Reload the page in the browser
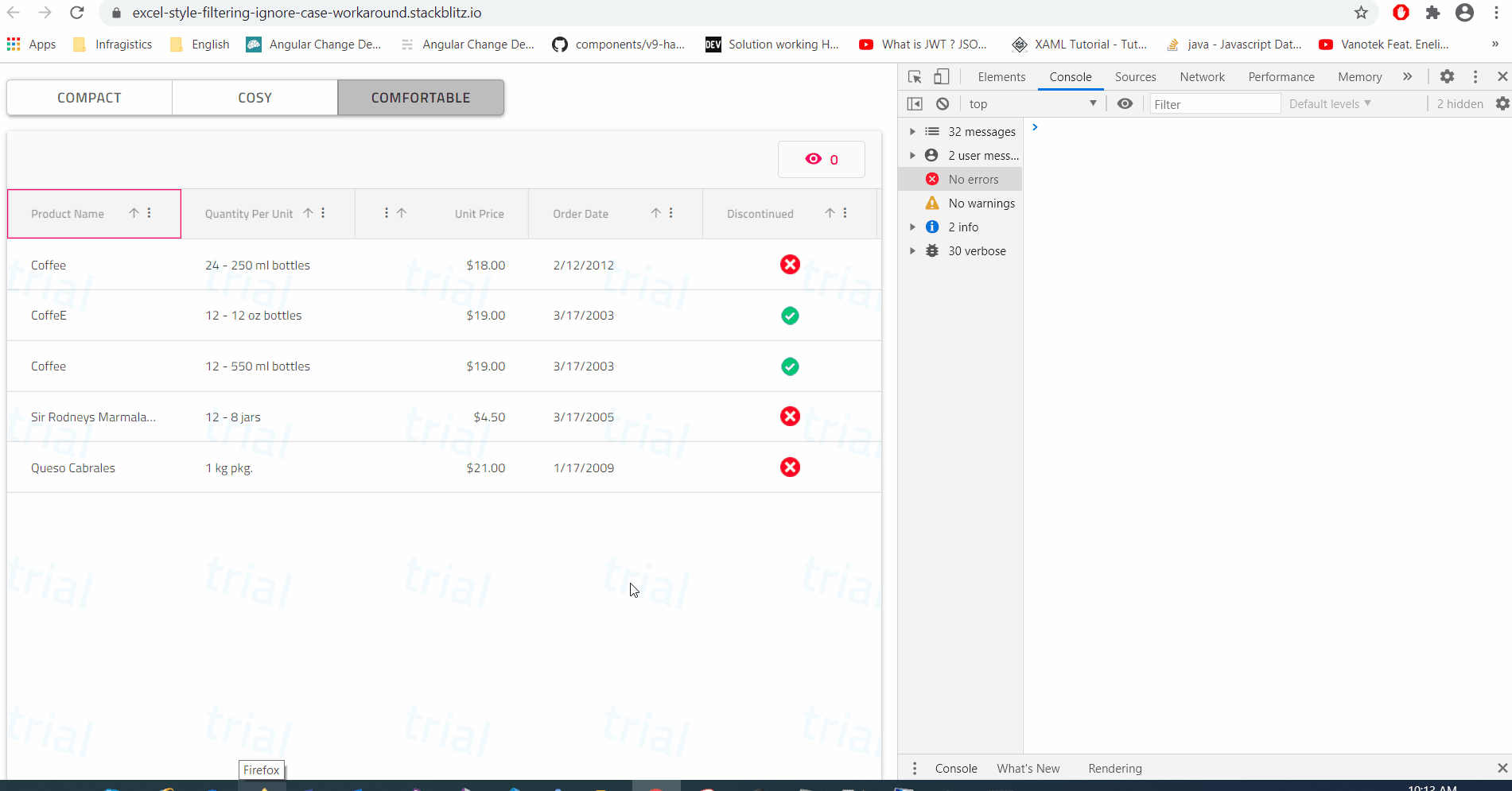1512x791 pixels. 77,13
